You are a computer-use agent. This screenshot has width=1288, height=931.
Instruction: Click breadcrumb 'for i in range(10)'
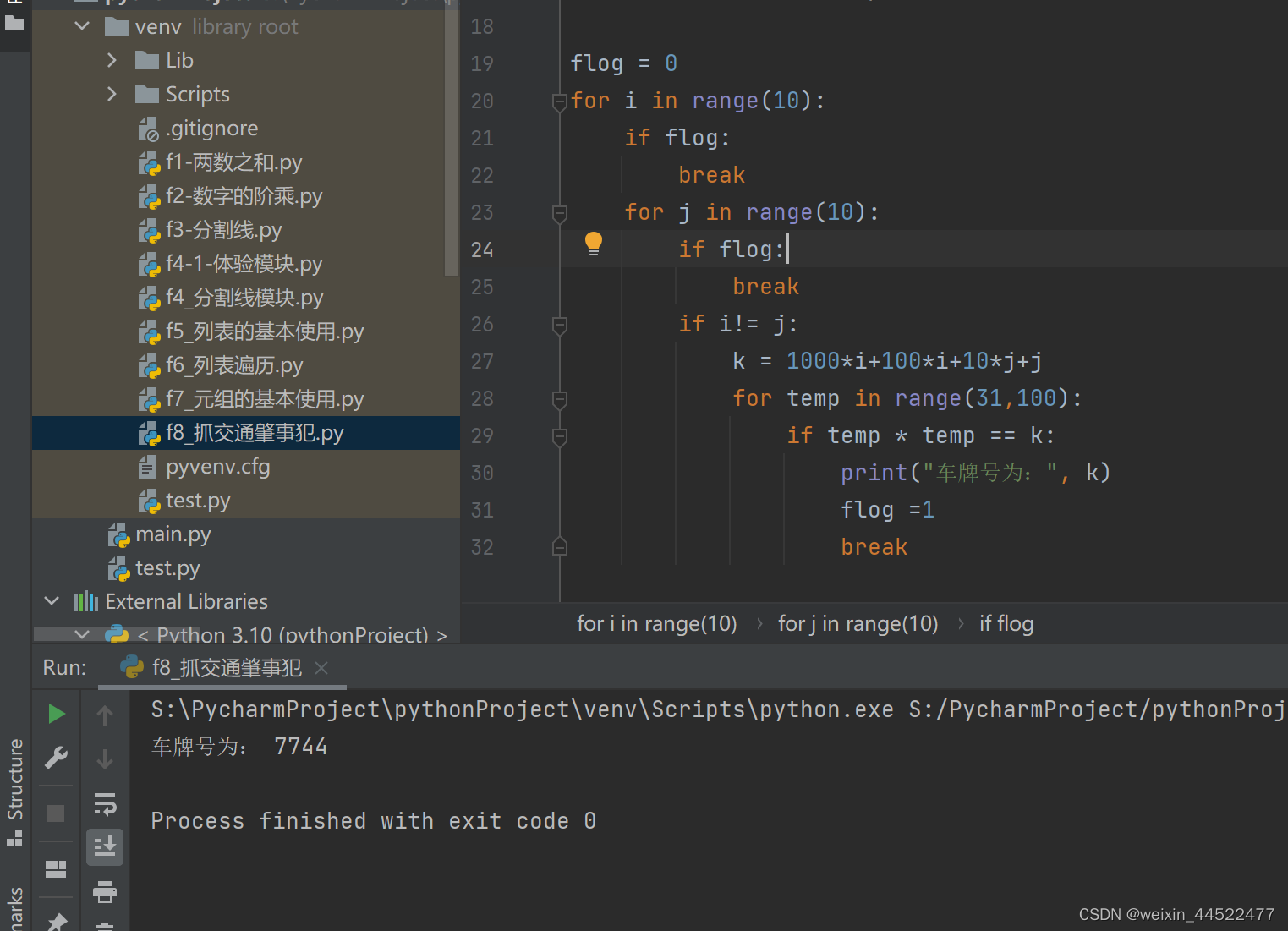tap(656, 624)
